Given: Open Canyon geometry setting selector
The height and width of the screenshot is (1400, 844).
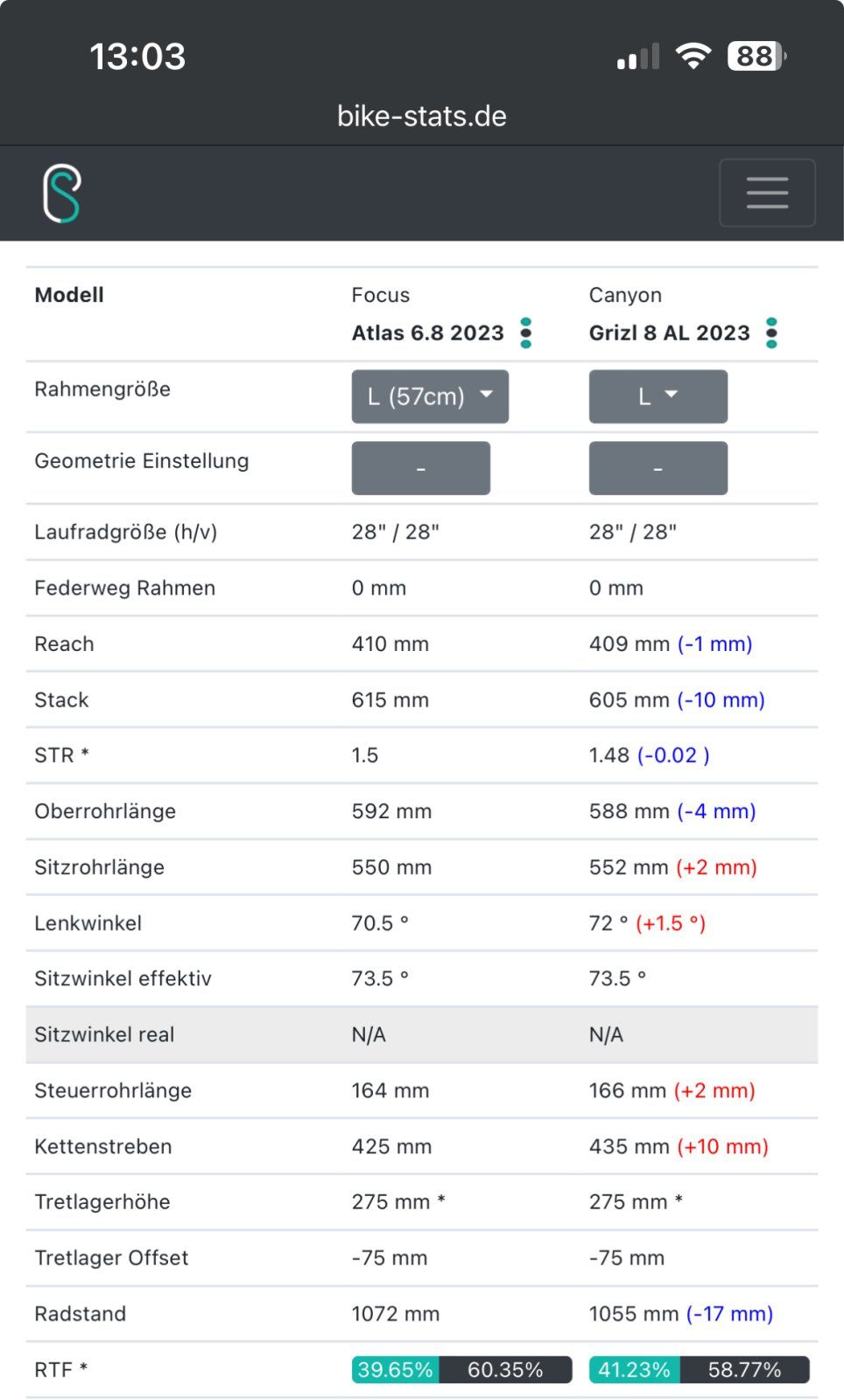Looking at the screenshot, I should coord(658,468).
